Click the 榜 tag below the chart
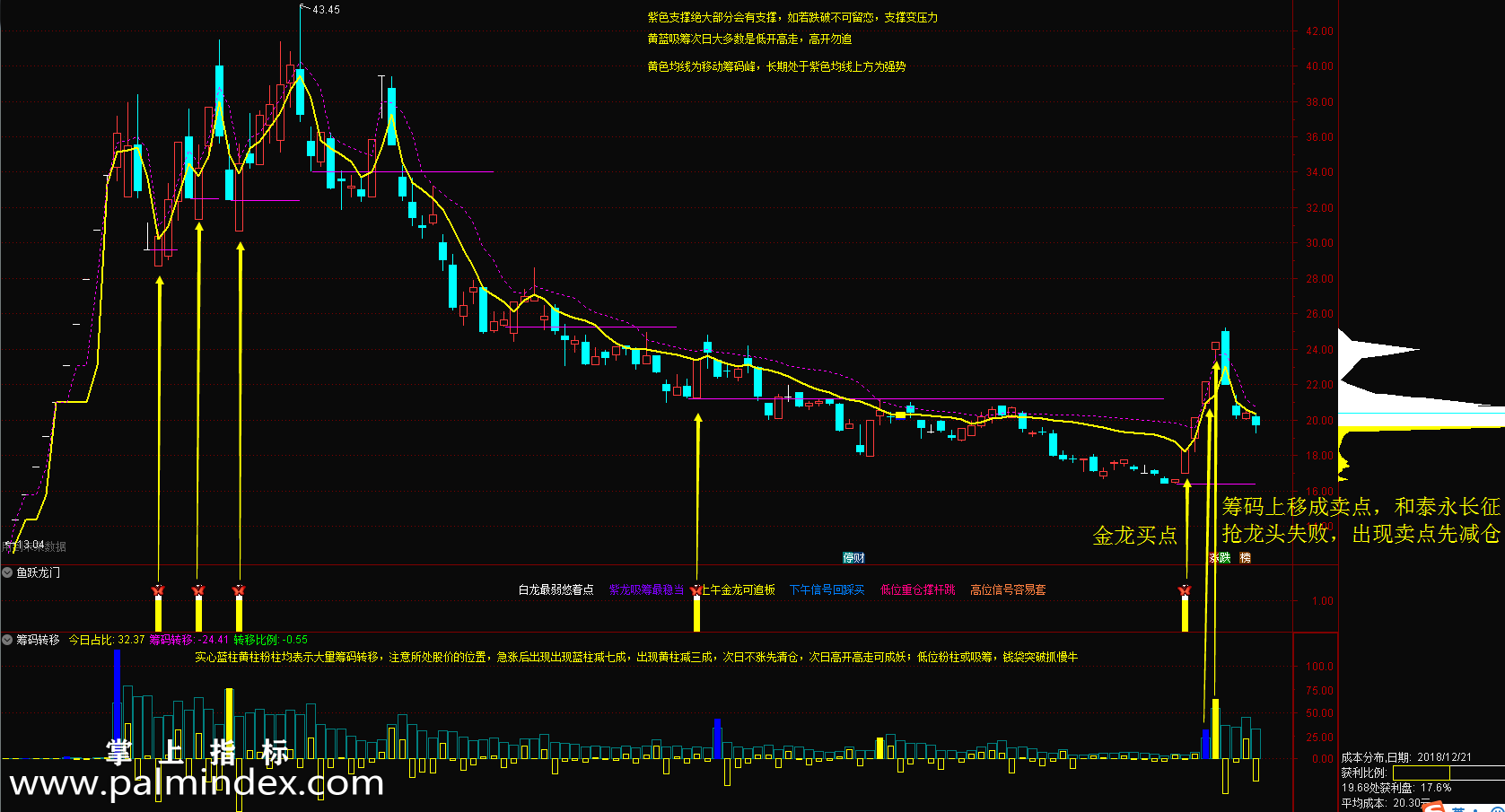Viewport: 1505px width, 812px height. click(1246, 558)
